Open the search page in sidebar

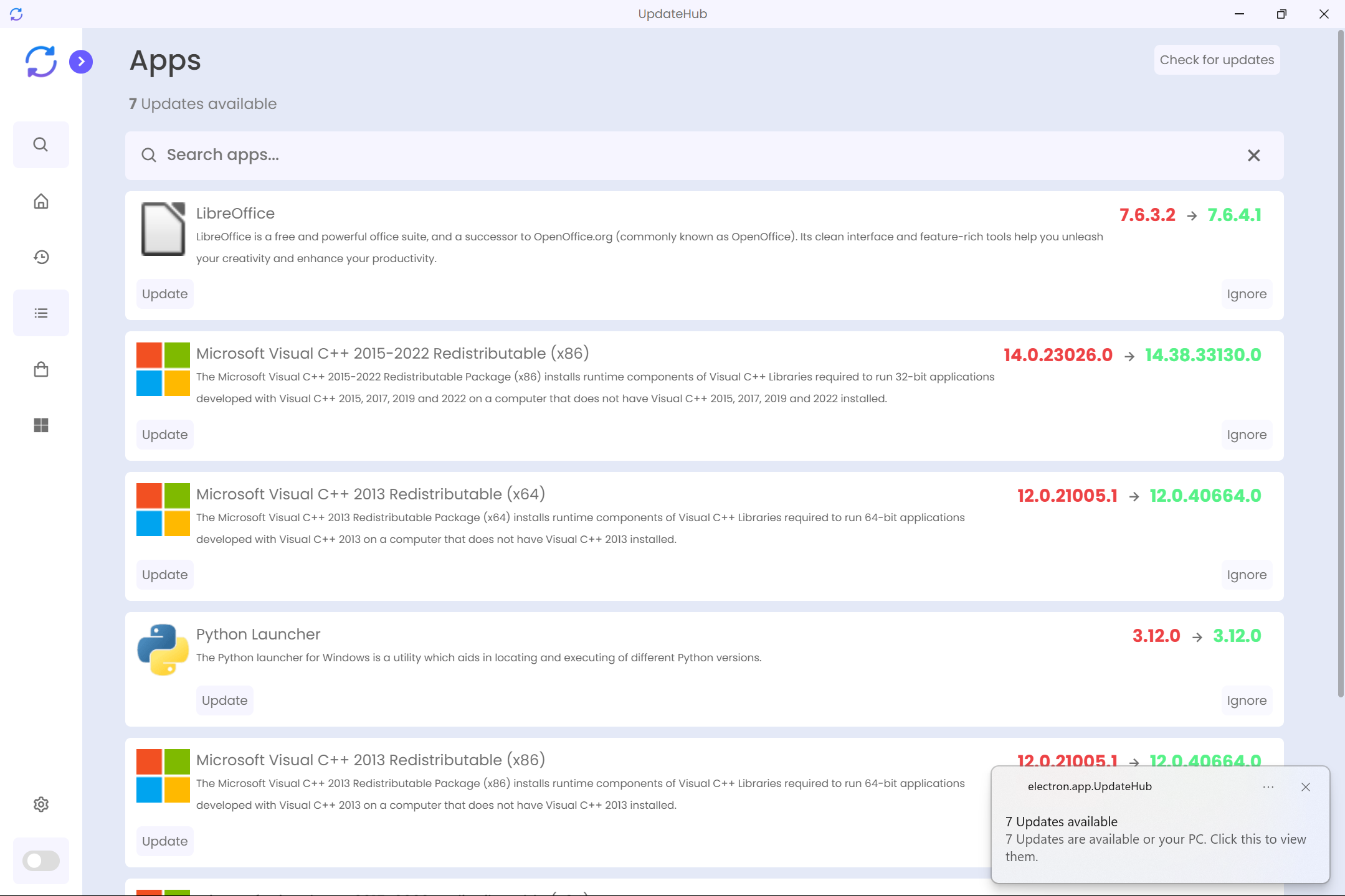pos(40,144)
